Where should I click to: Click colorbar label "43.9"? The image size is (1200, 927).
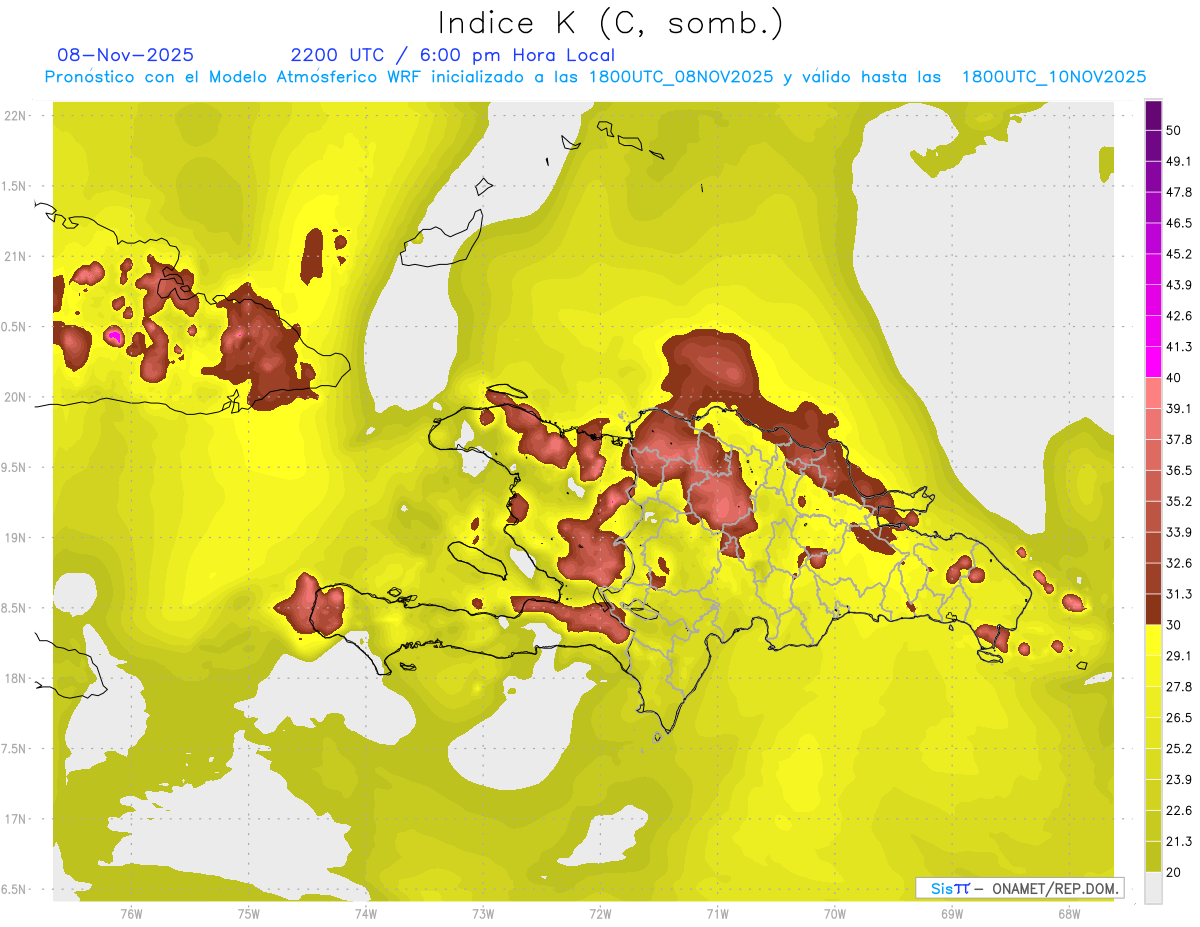point(1178,285)
